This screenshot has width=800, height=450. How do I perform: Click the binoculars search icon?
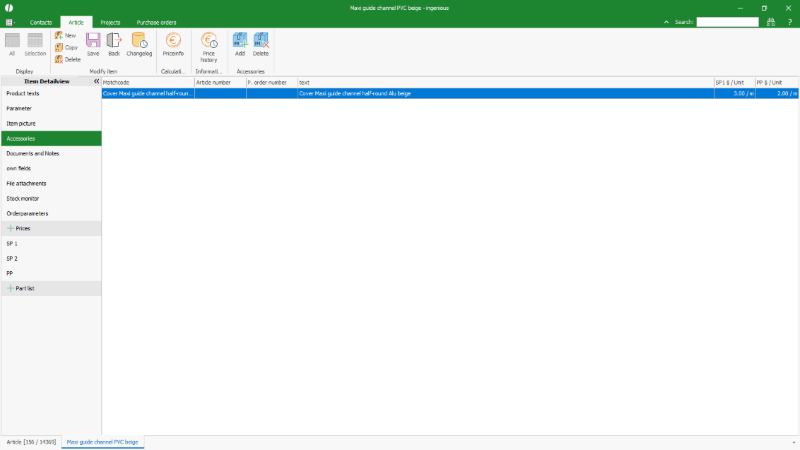point(773,21)
